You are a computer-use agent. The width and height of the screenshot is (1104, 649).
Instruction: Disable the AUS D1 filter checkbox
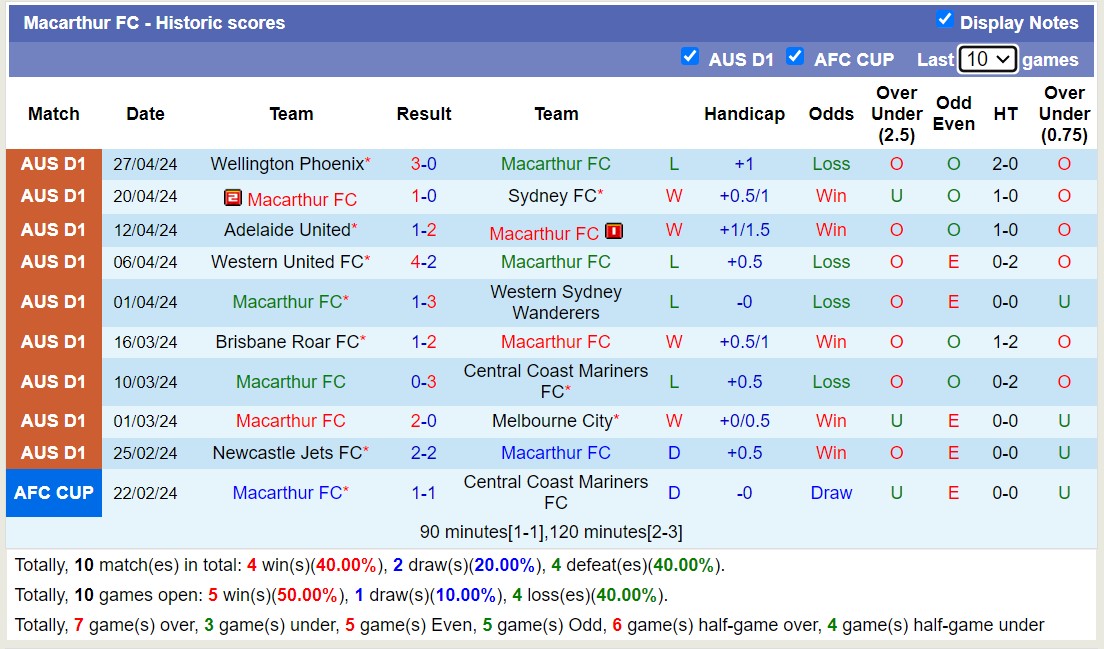point(690,57)
